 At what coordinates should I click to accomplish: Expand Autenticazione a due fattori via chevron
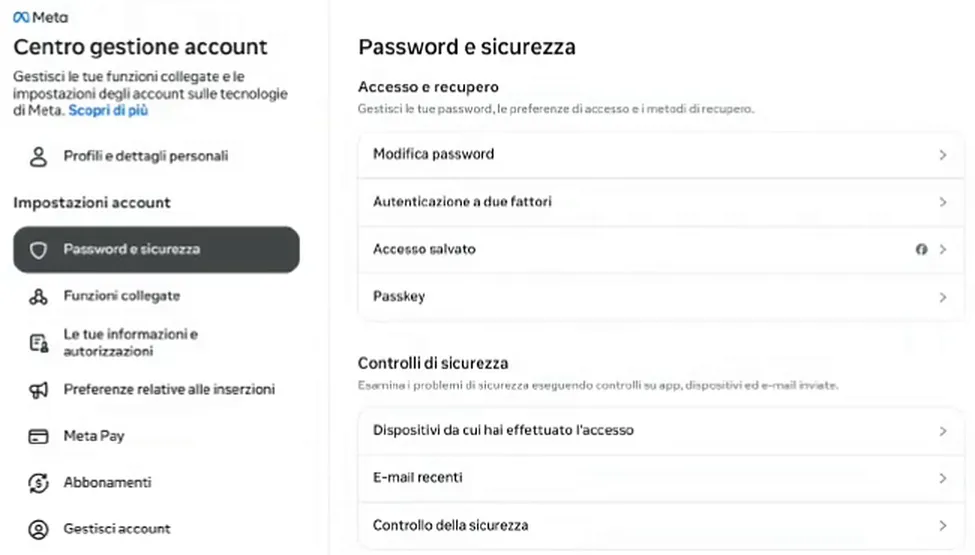pos(943,202)
